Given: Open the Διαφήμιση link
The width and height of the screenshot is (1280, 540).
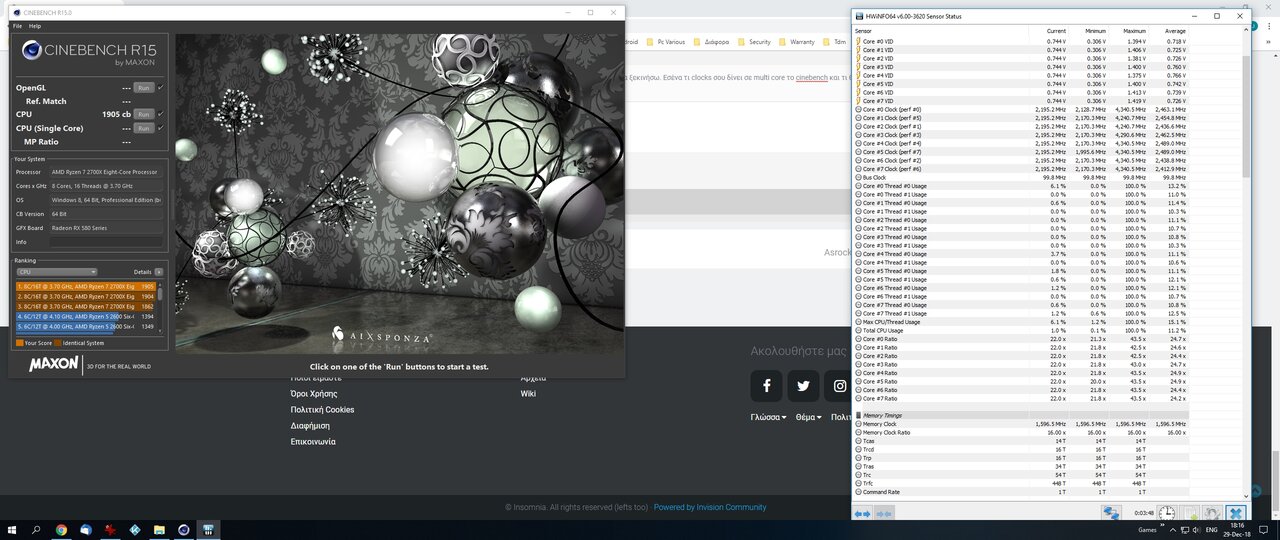Looking at the screenshot, I should tap(310, 426).
